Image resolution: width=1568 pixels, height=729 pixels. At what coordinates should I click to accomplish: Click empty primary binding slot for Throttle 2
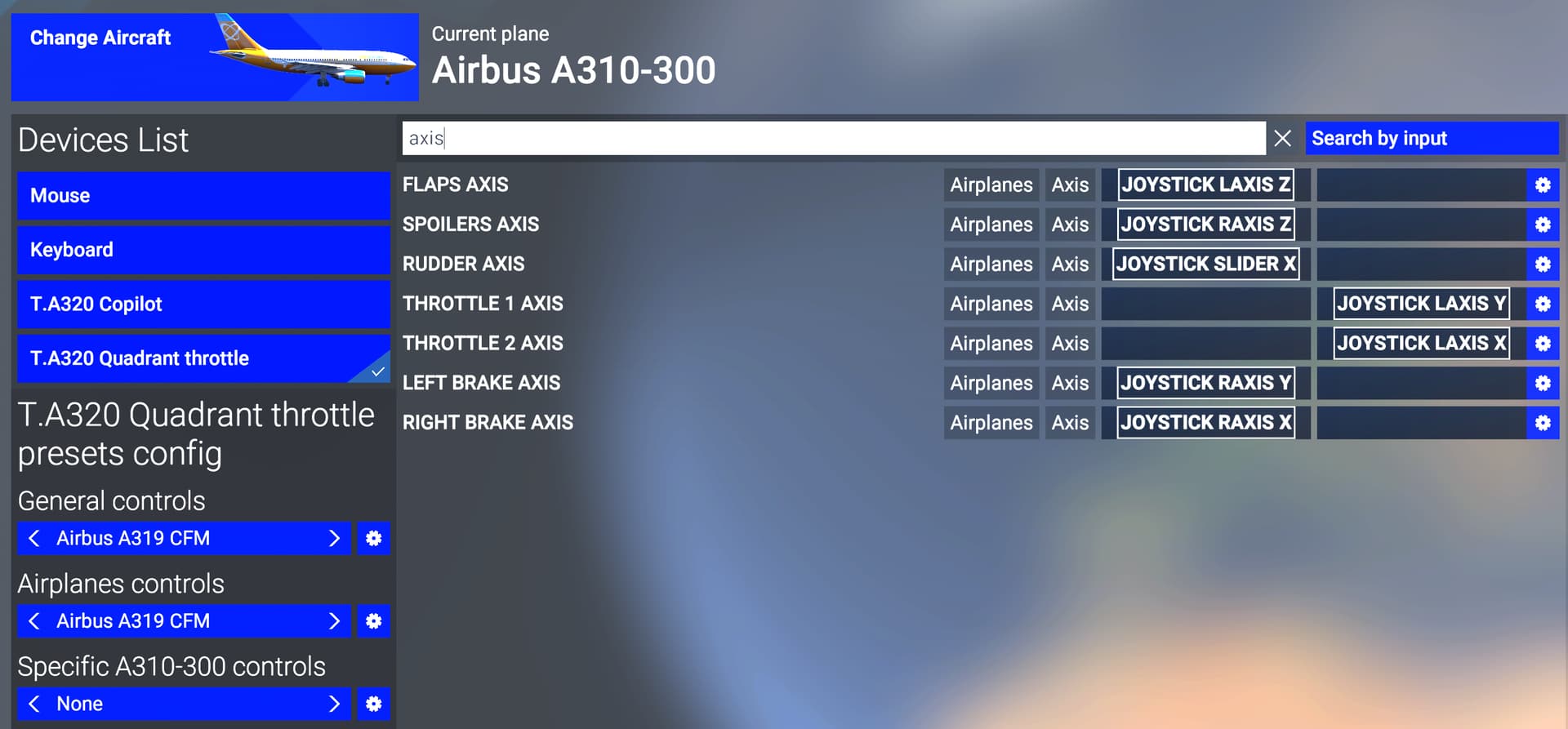(1205, 344)
